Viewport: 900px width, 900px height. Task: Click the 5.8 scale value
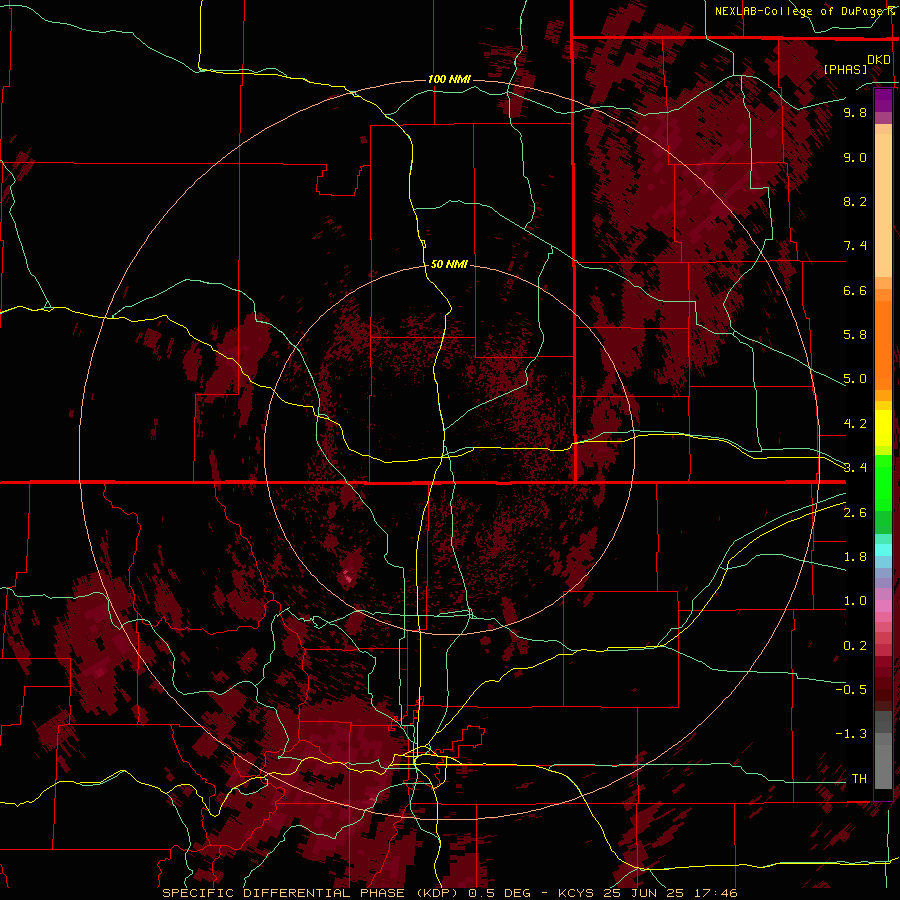pos(855,335)
